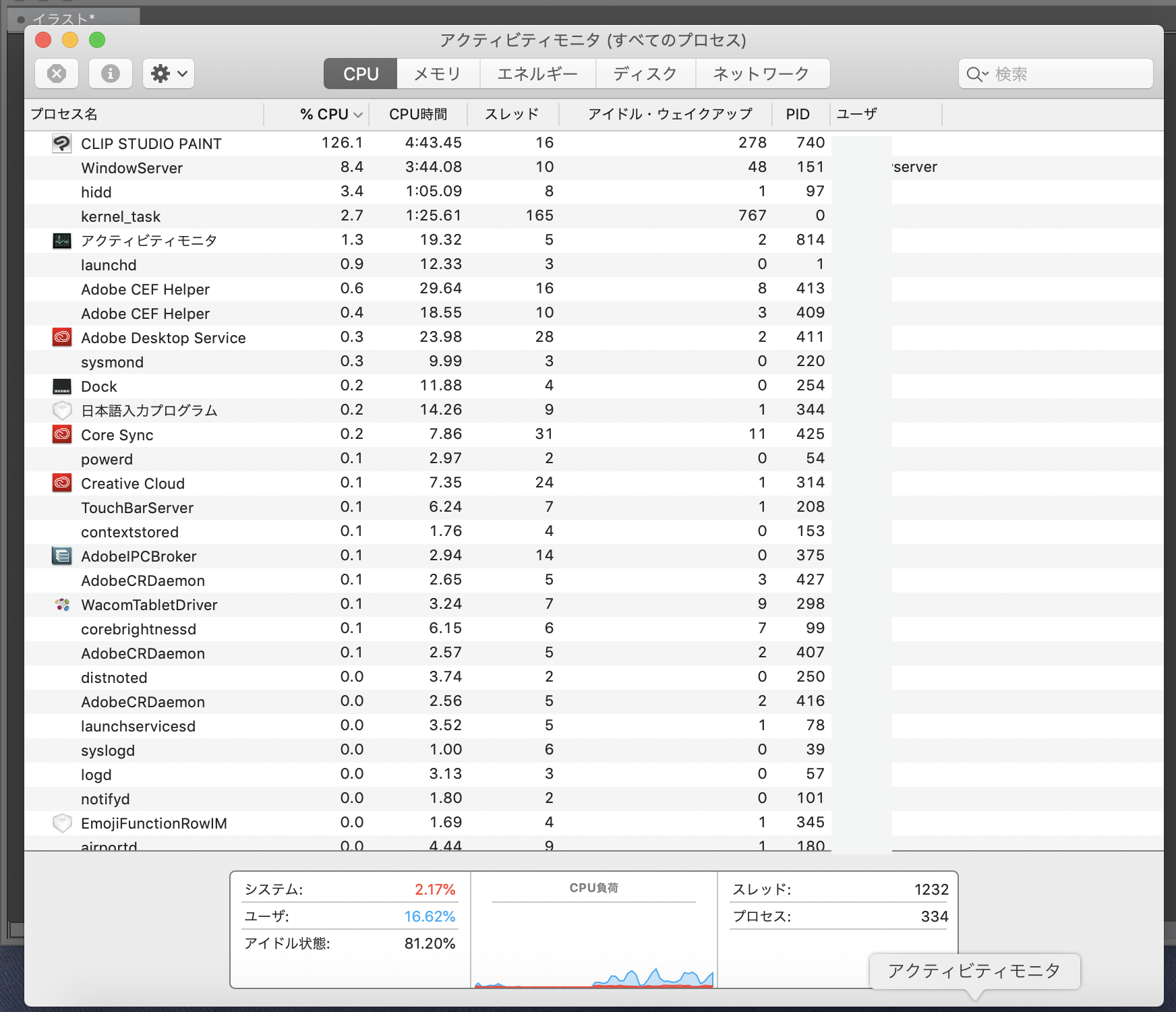This screenshot has height=1012, width=1176.
Task: Select the hidd process name
Action: (x=96, y=192)
